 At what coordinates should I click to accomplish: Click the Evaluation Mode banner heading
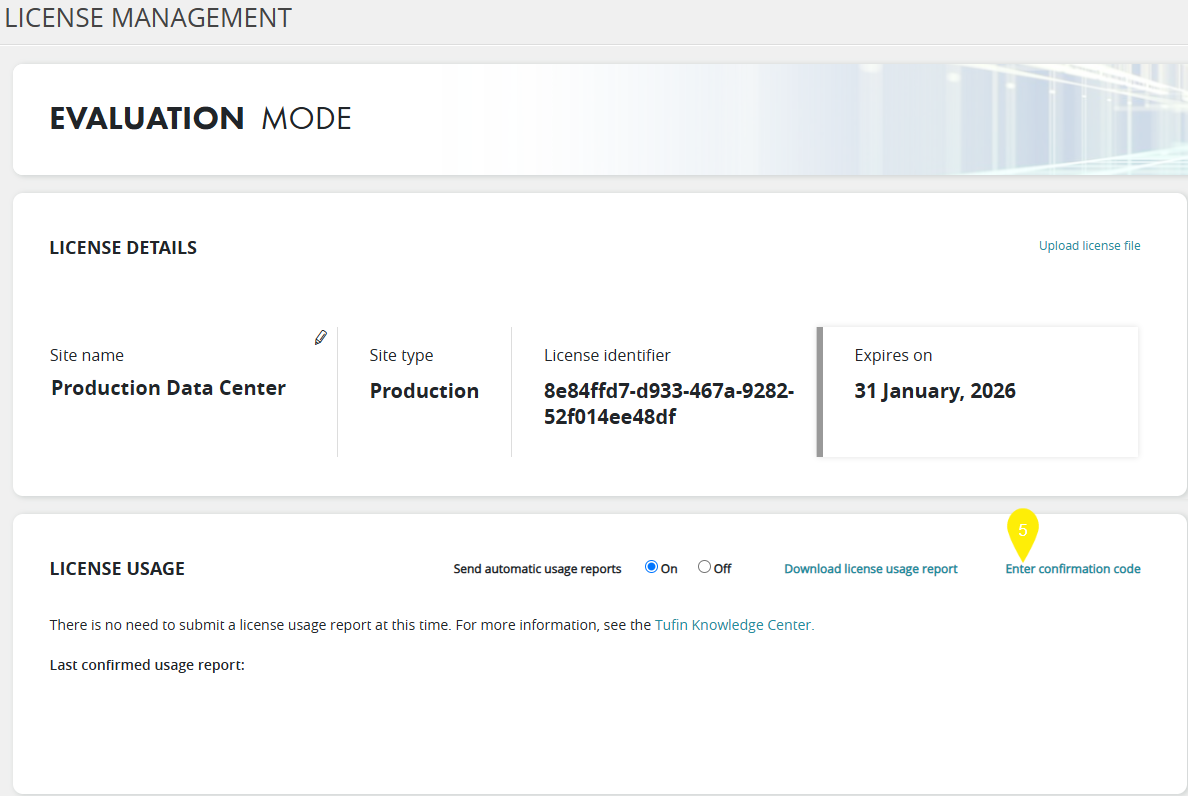200,119
